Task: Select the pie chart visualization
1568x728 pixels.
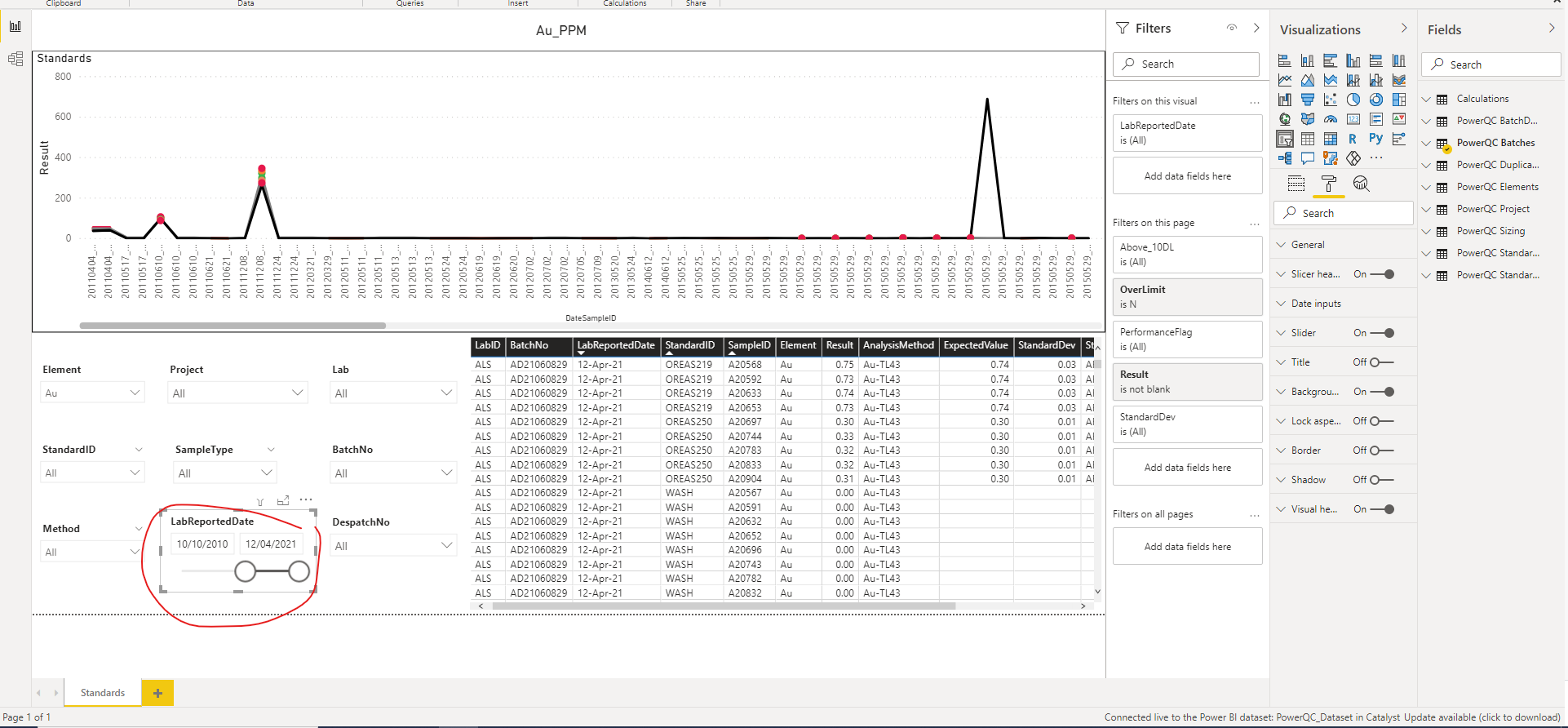Action: (1353, 100)
